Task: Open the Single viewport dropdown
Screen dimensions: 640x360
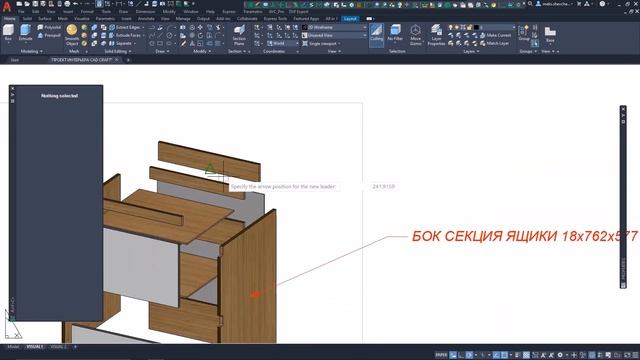Action: click(x=322, y=43)
